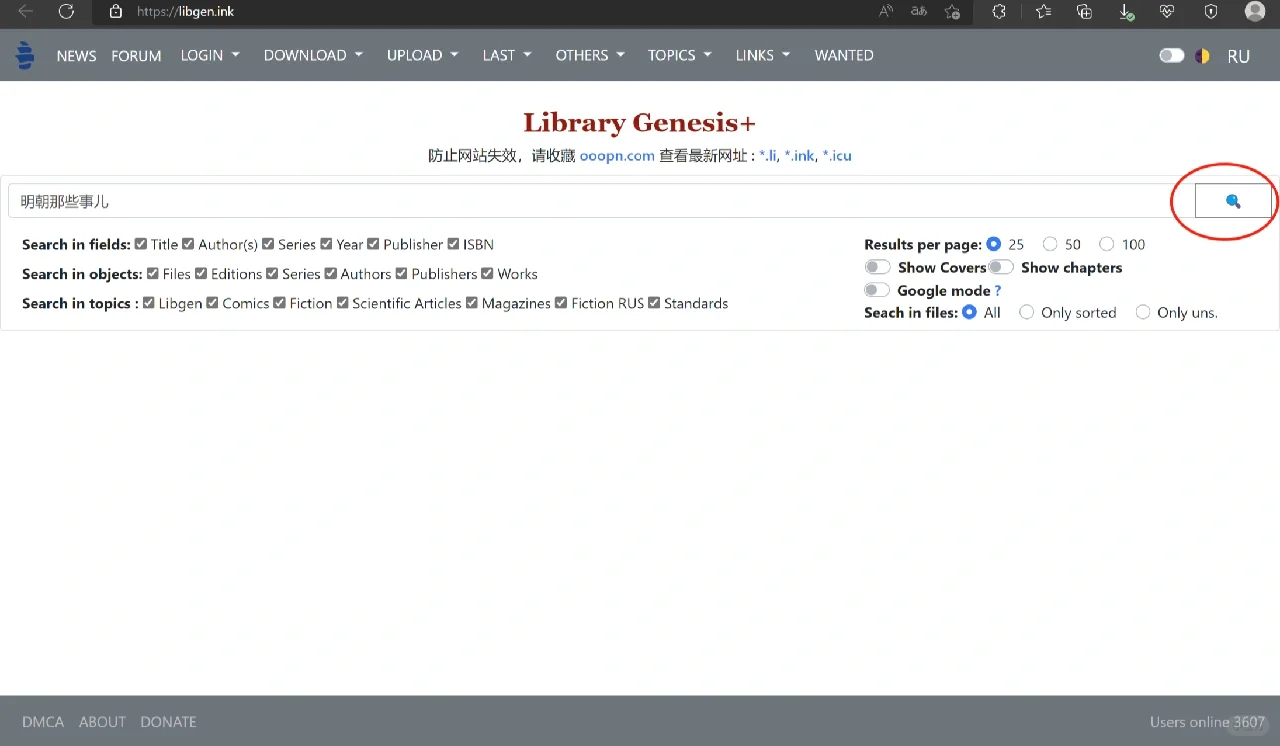Screen dimensions: 1280x746
Task: Uncheck the Publishers object checkbox
Action: (x=402, y=273)
